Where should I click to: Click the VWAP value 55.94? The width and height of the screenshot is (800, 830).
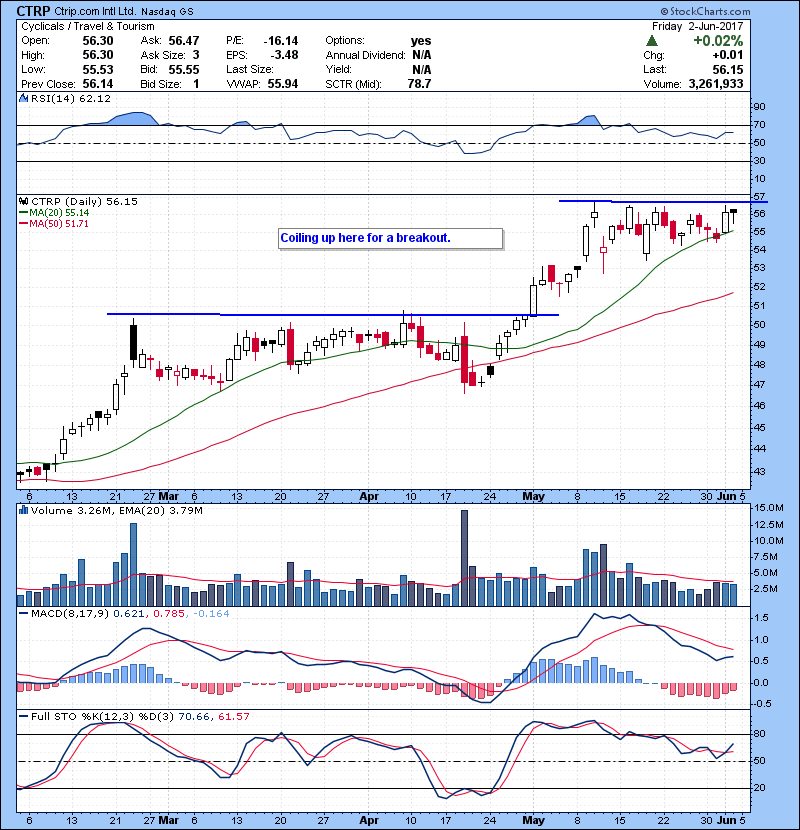tap(283, 84)
